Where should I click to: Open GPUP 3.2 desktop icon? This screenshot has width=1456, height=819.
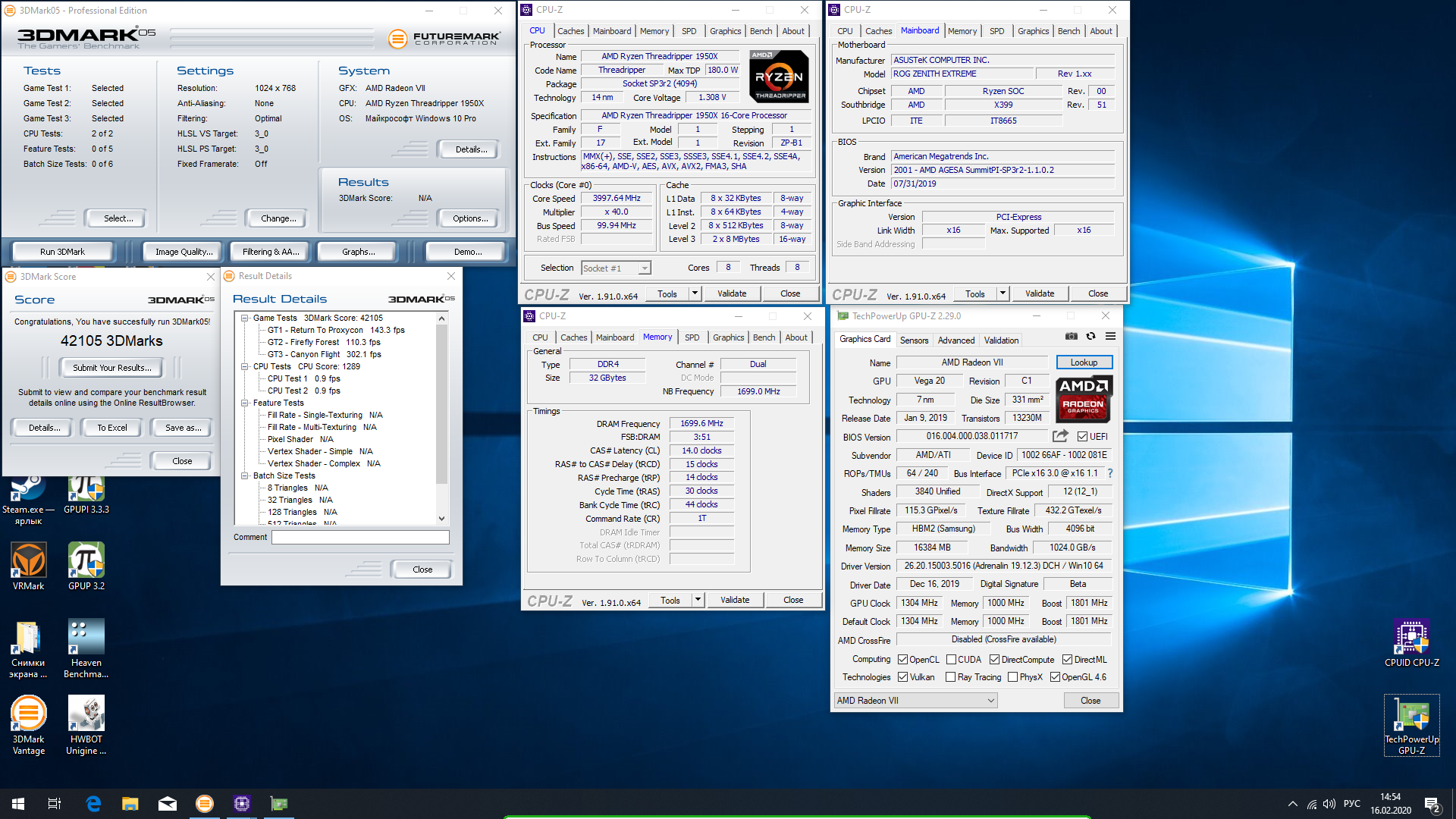[x=86, y=566]
